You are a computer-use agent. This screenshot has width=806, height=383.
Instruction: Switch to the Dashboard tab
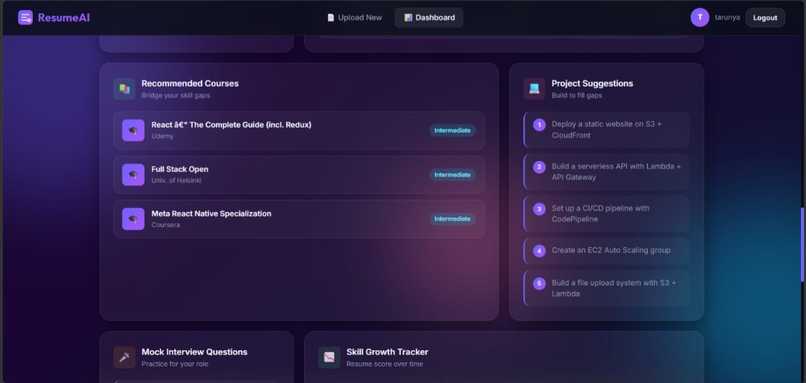[429, 17]
